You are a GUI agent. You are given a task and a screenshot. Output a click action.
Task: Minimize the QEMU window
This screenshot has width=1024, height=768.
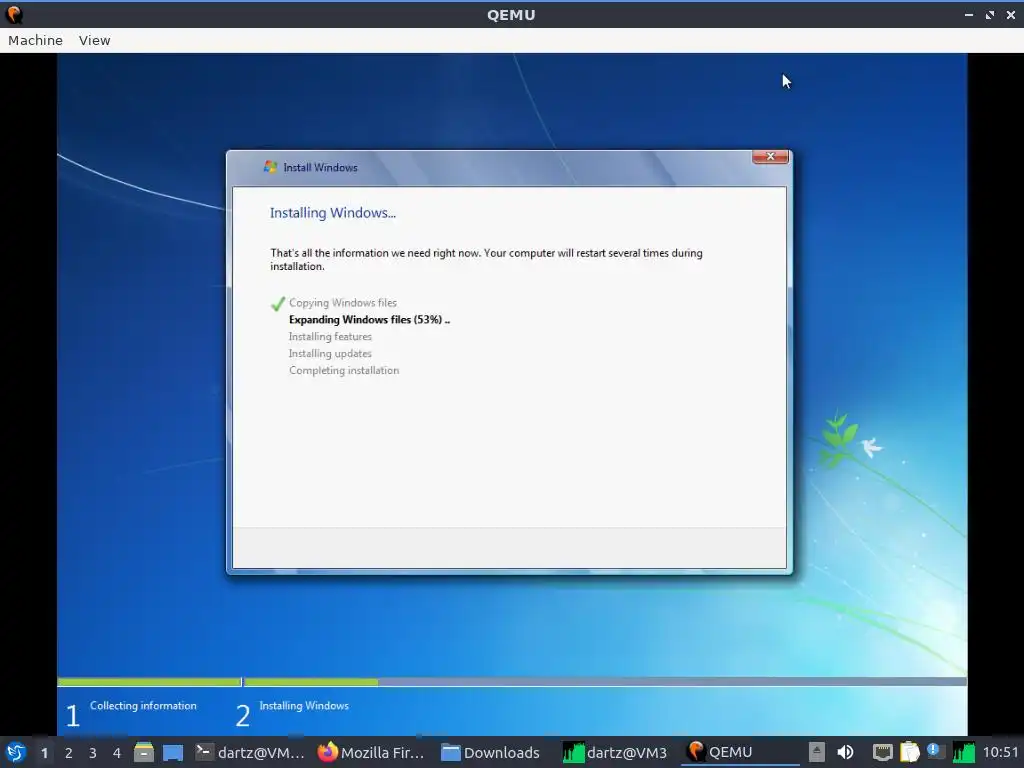point(969,14)
